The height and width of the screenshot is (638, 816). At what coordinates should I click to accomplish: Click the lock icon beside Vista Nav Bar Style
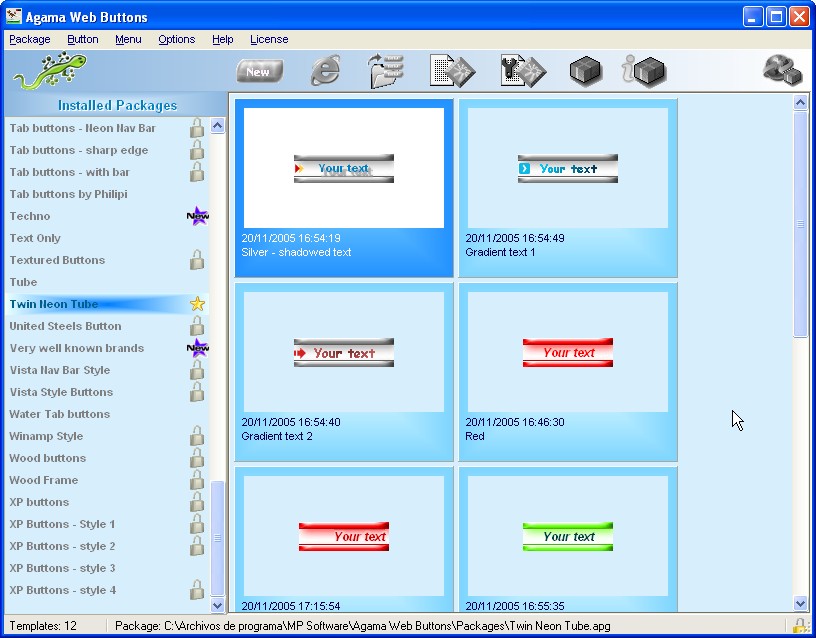(197, 370)
